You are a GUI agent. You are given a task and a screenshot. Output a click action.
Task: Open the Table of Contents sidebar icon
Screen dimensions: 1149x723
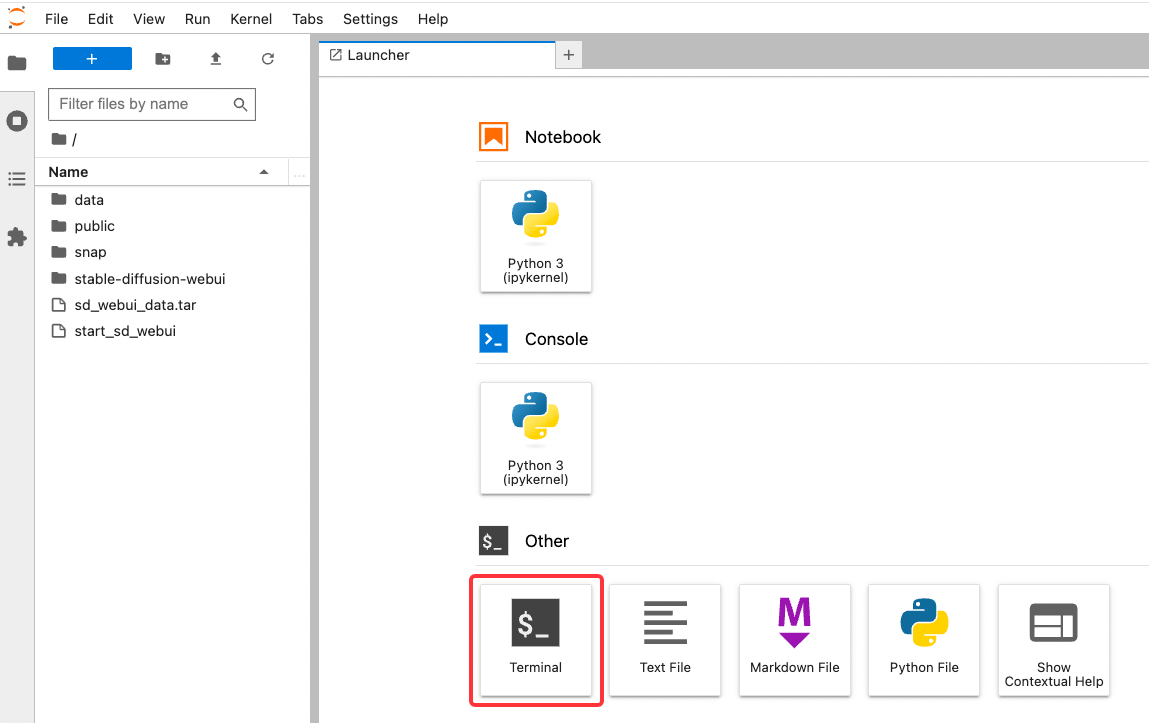(17, 179)
